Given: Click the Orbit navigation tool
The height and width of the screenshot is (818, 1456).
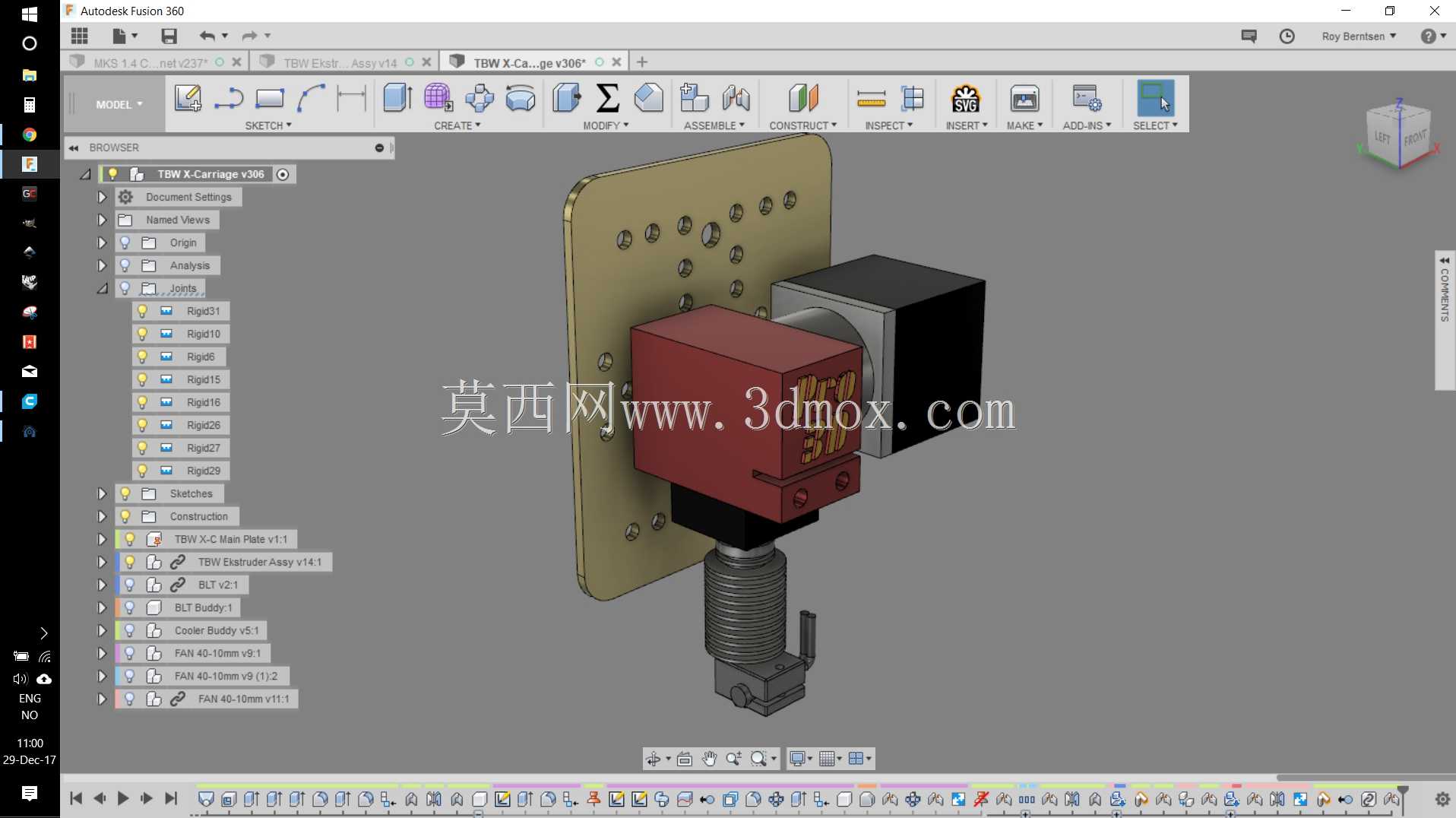Looking at the screenshot, I should 653,758.
